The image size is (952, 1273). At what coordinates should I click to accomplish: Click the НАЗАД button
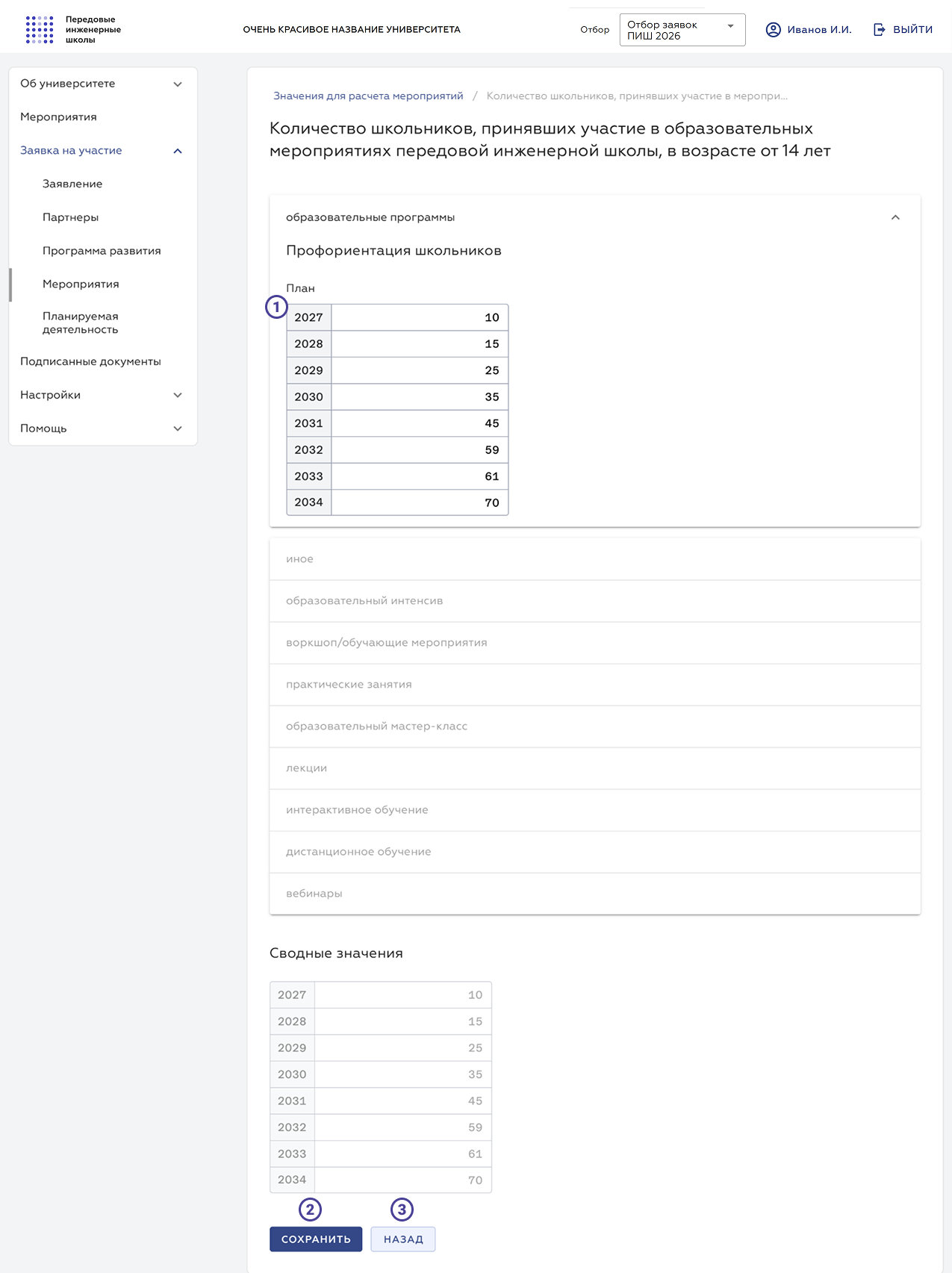click(x=403, y=1239)
